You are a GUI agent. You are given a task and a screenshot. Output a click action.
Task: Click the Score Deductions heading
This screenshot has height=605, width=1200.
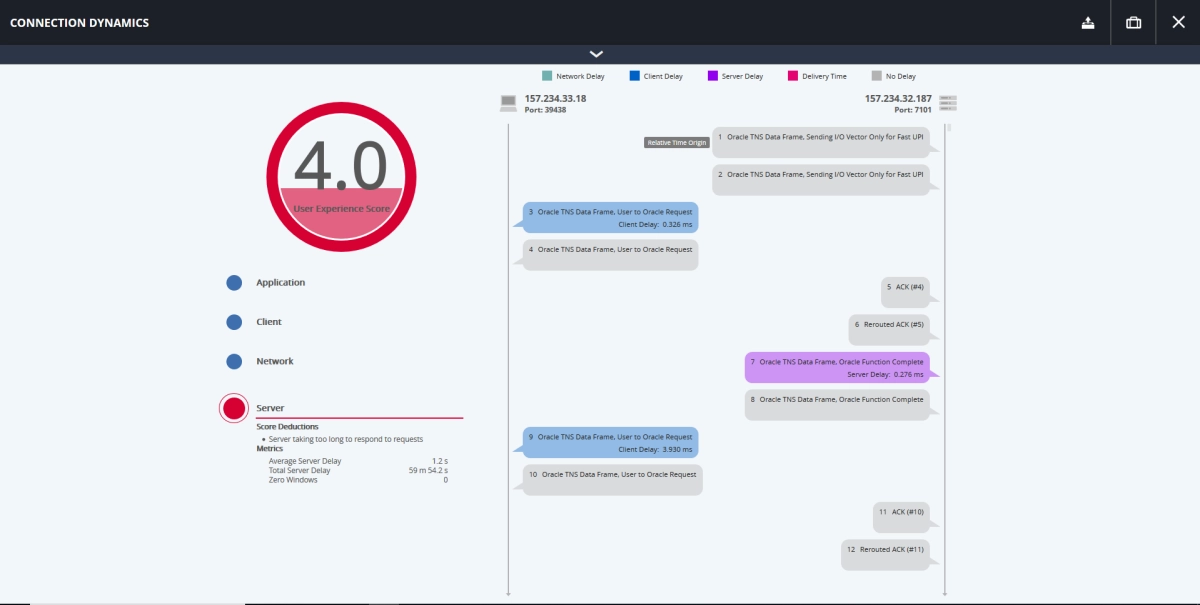tap(287, 426)
